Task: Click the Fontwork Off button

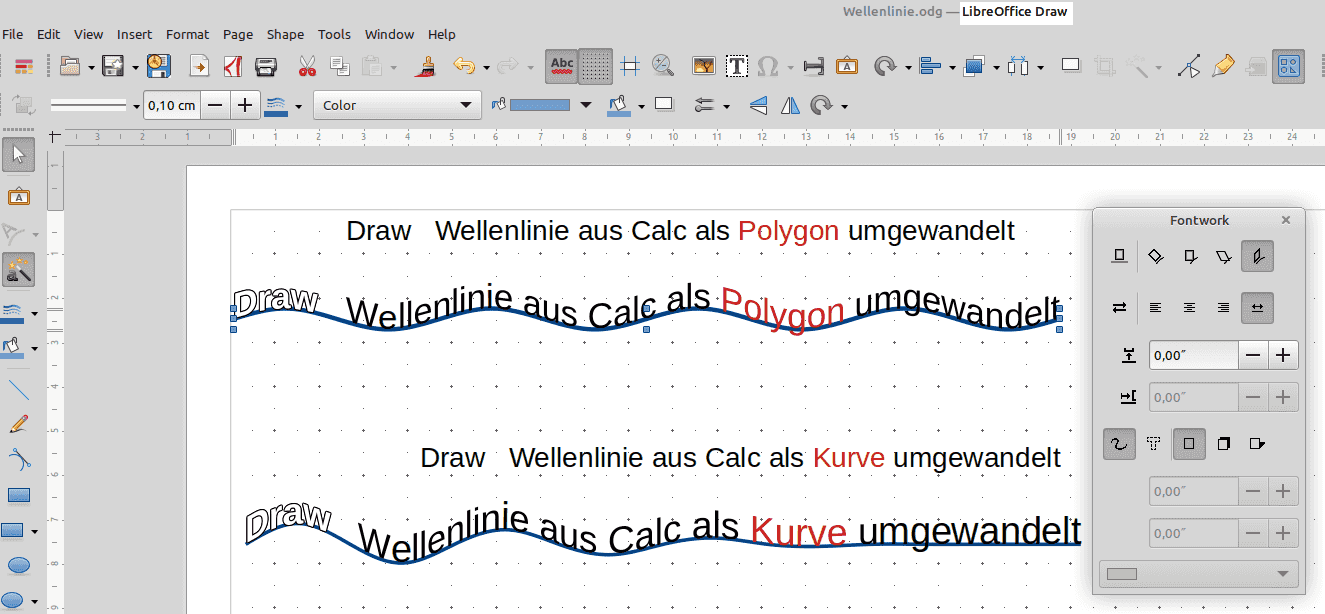Action: pyautogui.click(x=1120, y=257)
